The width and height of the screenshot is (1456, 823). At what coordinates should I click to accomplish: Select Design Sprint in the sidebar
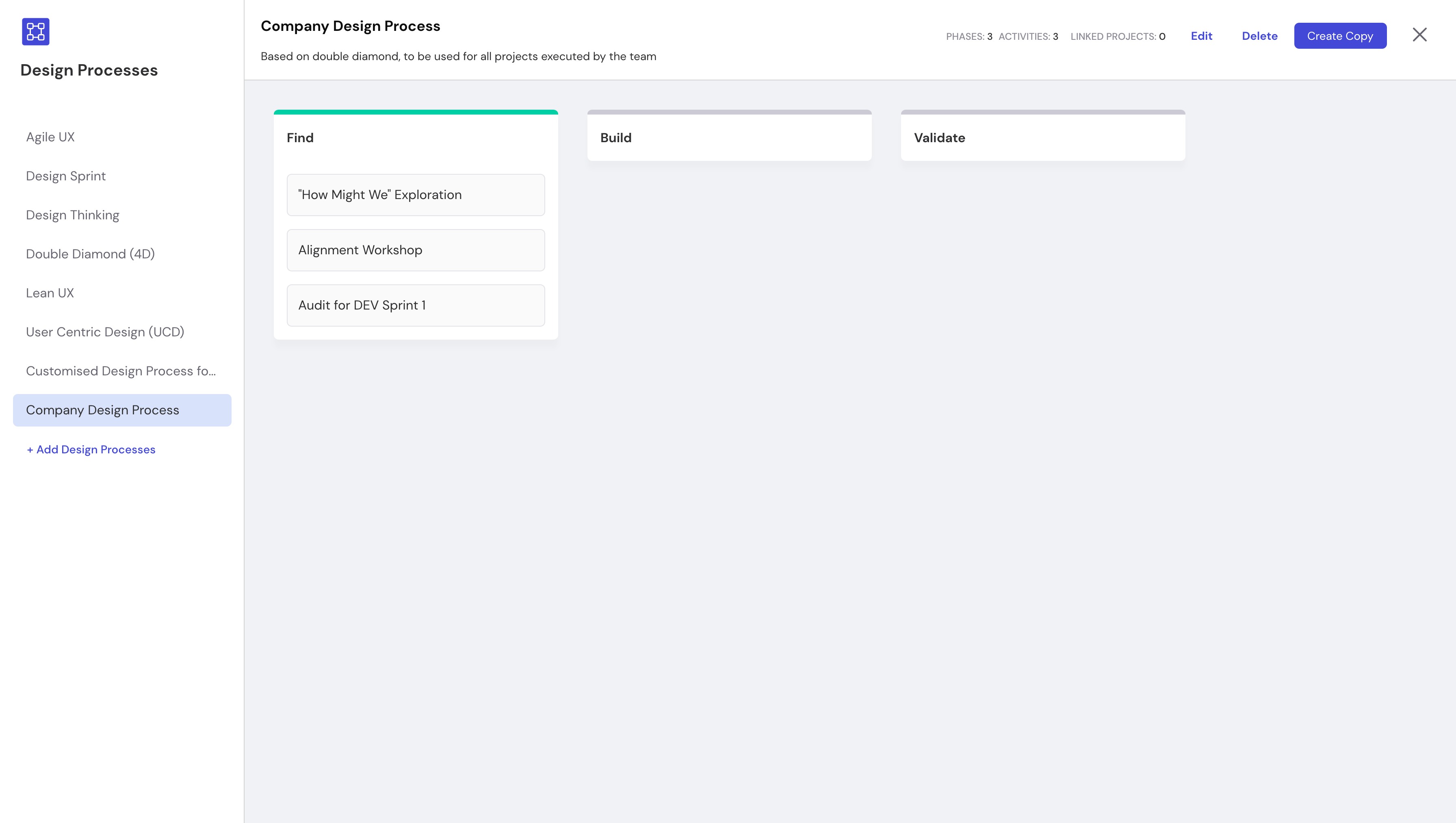click(122, 176)
